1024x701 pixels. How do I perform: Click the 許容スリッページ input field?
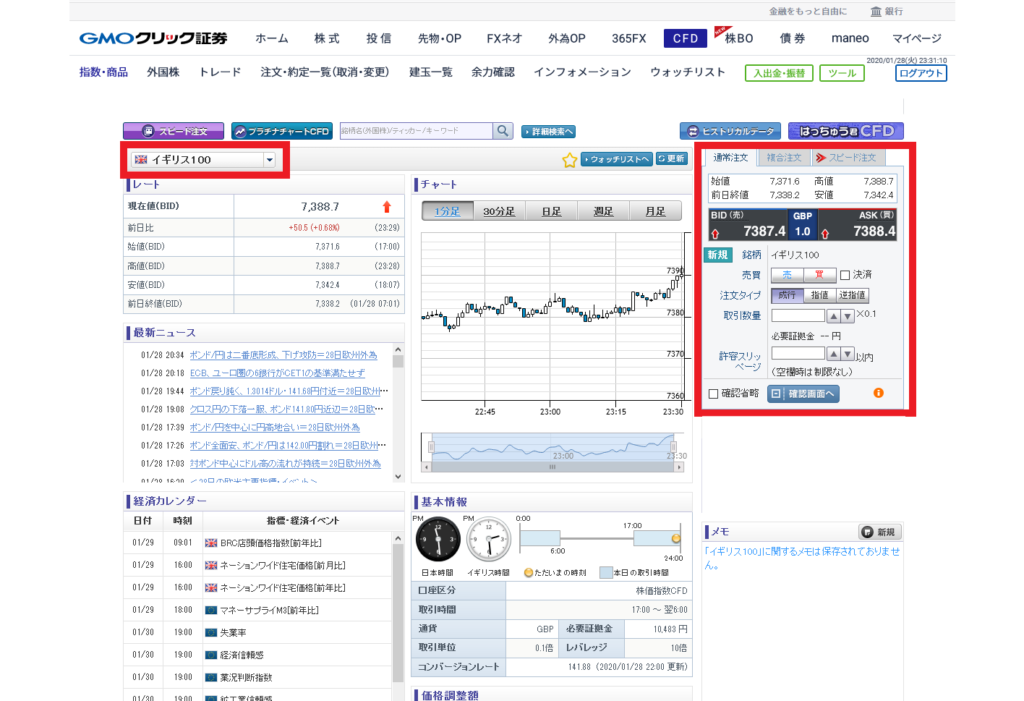(x=798, y=353)
